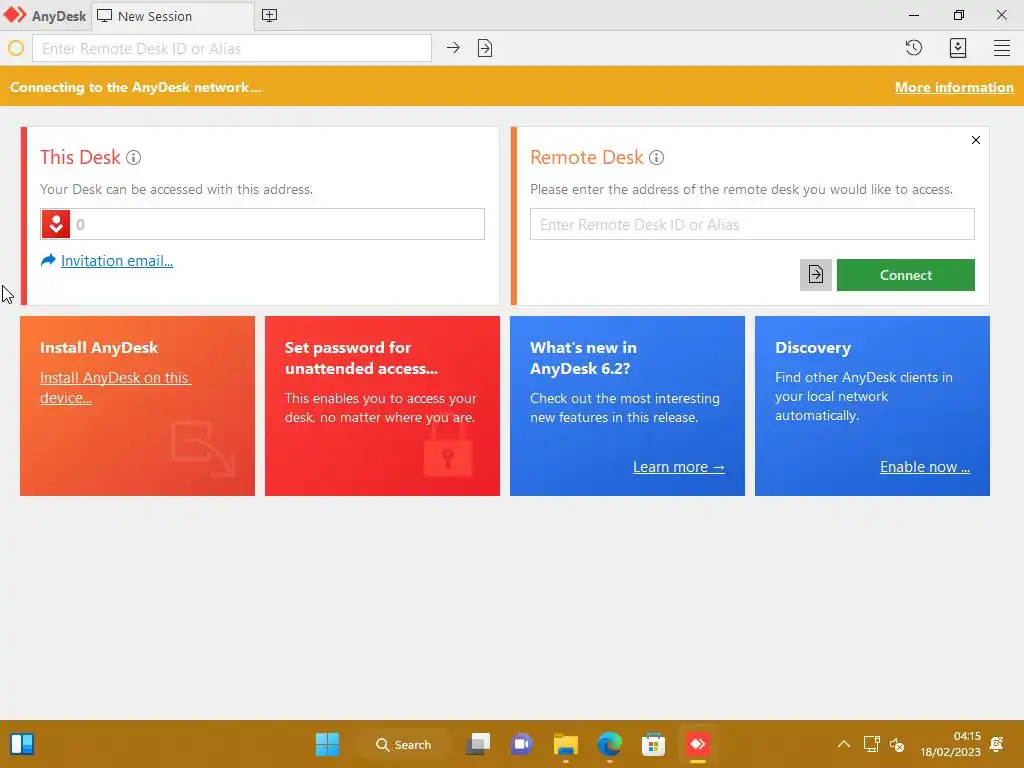Click Enable now in Discovery tile
This screenshot has height=768, width=1024.
[925, 467]
